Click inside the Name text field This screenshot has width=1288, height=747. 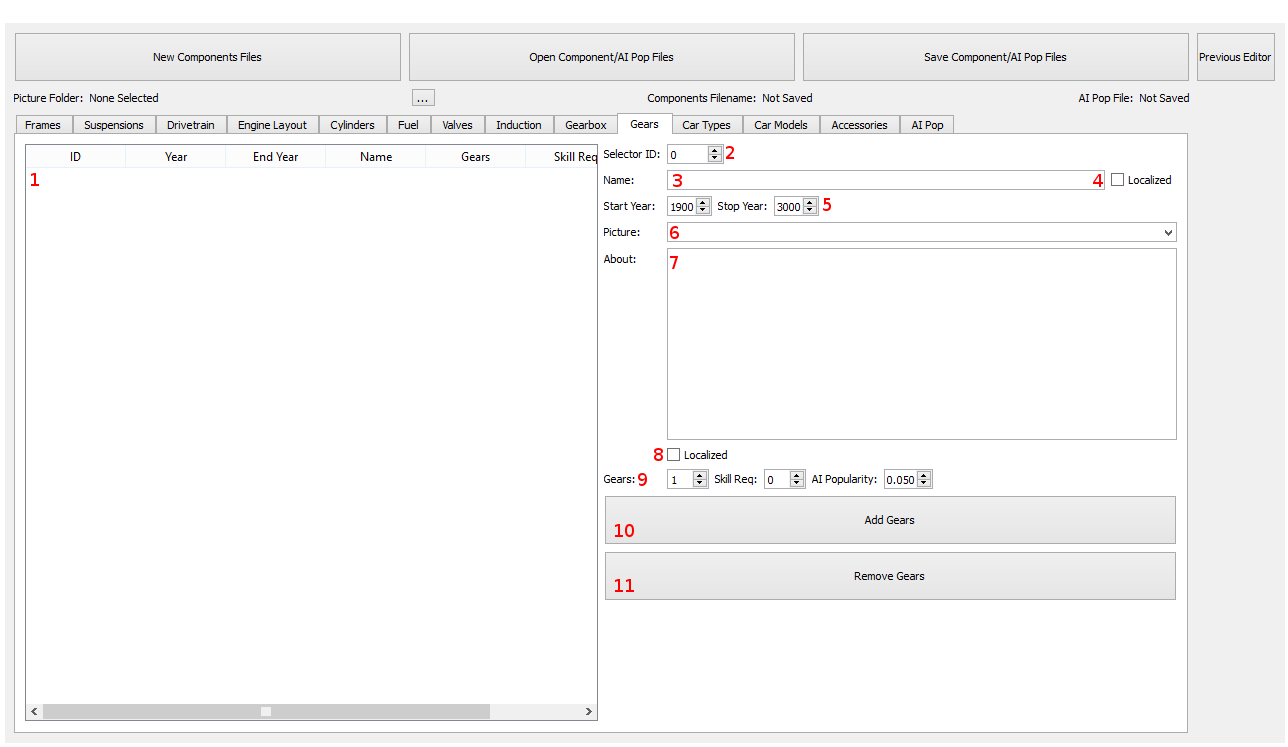(885, 180)
